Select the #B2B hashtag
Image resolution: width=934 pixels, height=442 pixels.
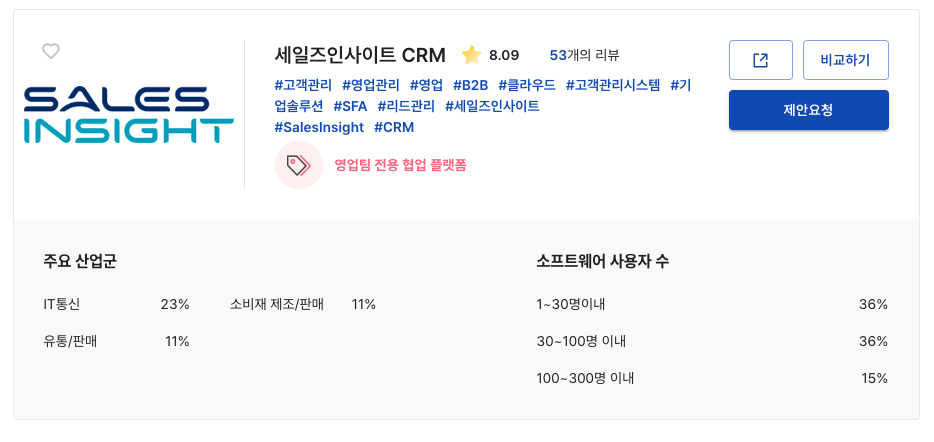[470, 85]
